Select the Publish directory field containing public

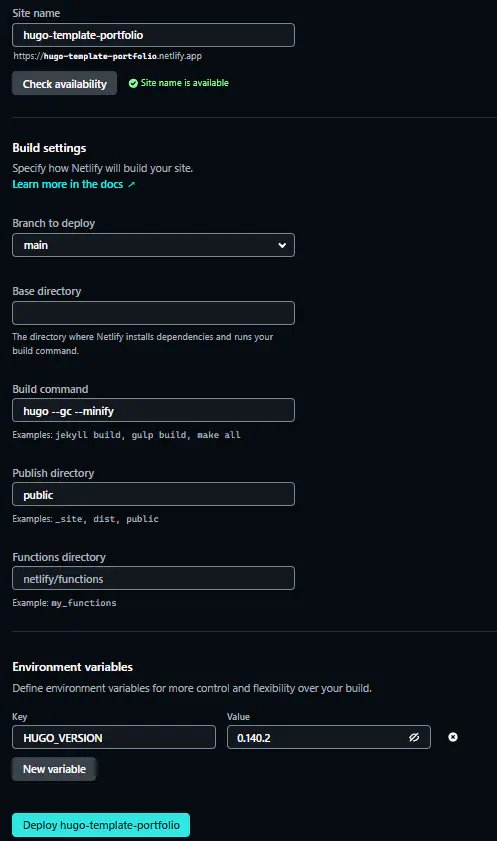[153, 494]
